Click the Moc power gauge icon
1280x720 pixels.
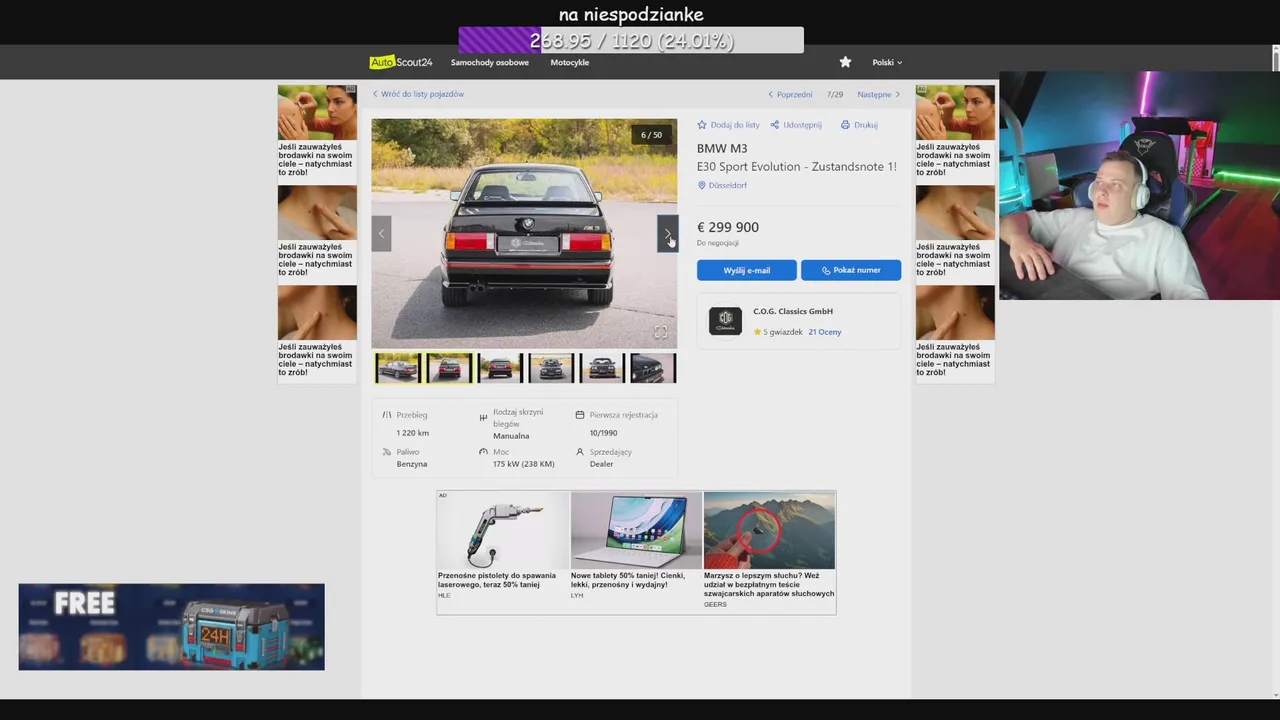point(483,452)
